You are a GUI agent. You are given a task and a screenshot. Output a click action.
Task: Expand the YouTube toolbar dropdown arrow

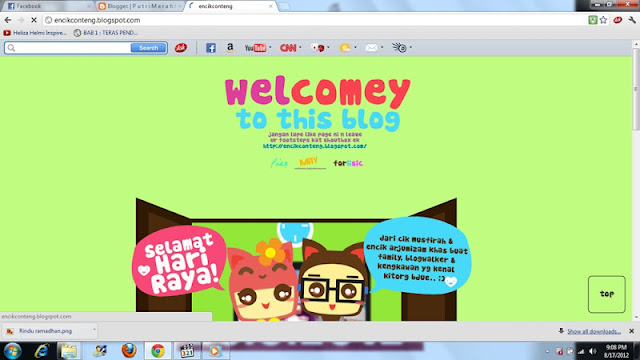point(270,47)
